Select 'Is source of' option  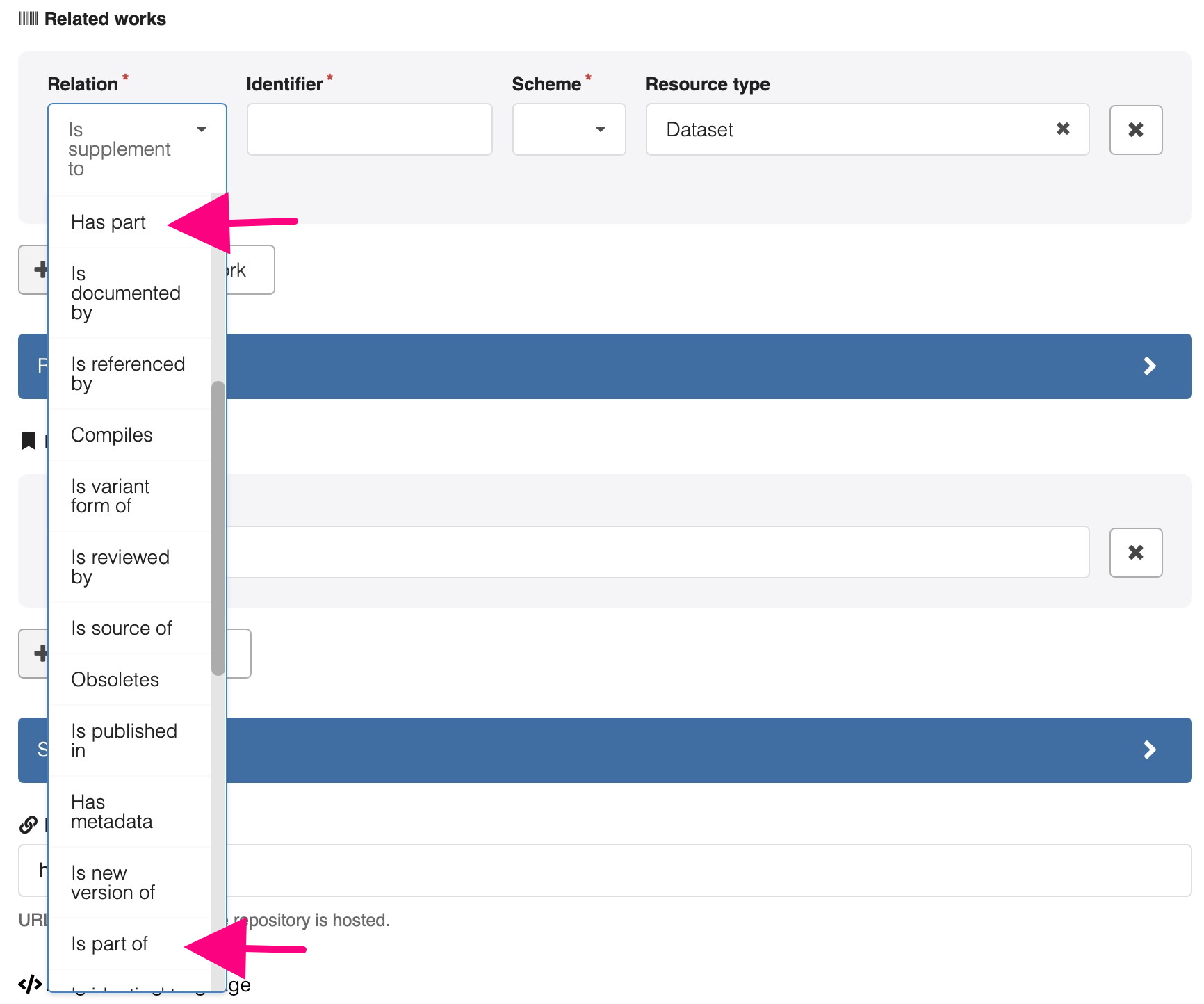click(121, 629)
